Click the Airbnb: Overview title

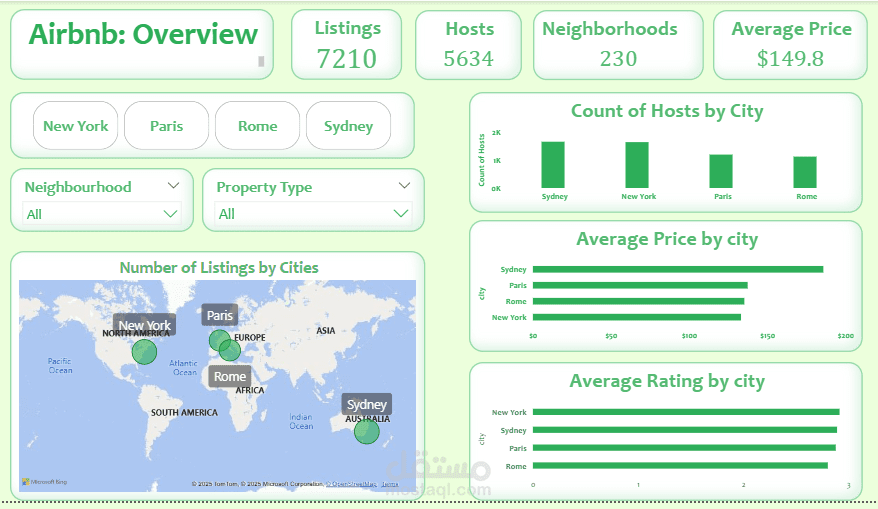143,34
